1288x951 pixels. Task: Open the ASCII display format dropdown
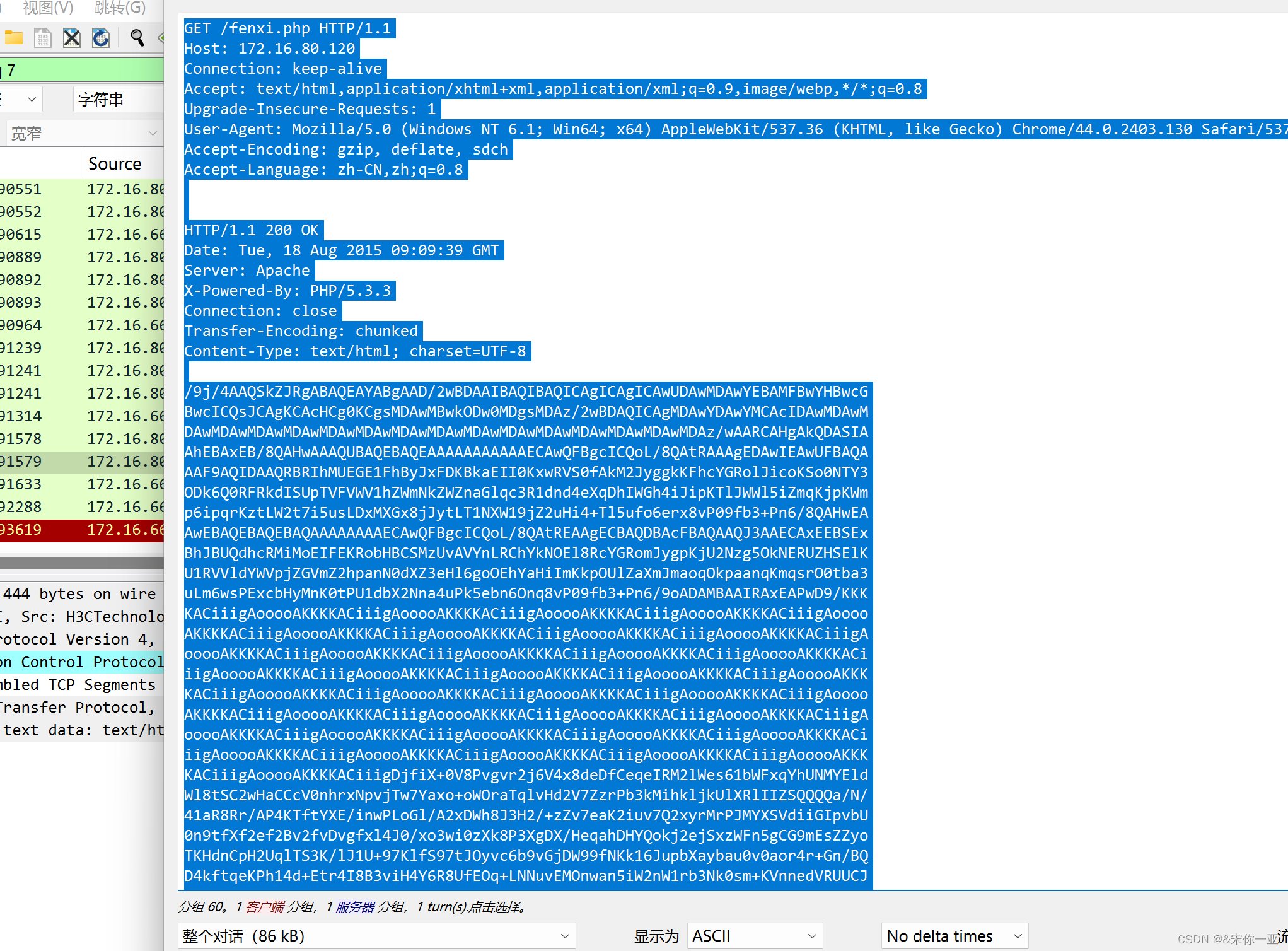tap(755, 936)
